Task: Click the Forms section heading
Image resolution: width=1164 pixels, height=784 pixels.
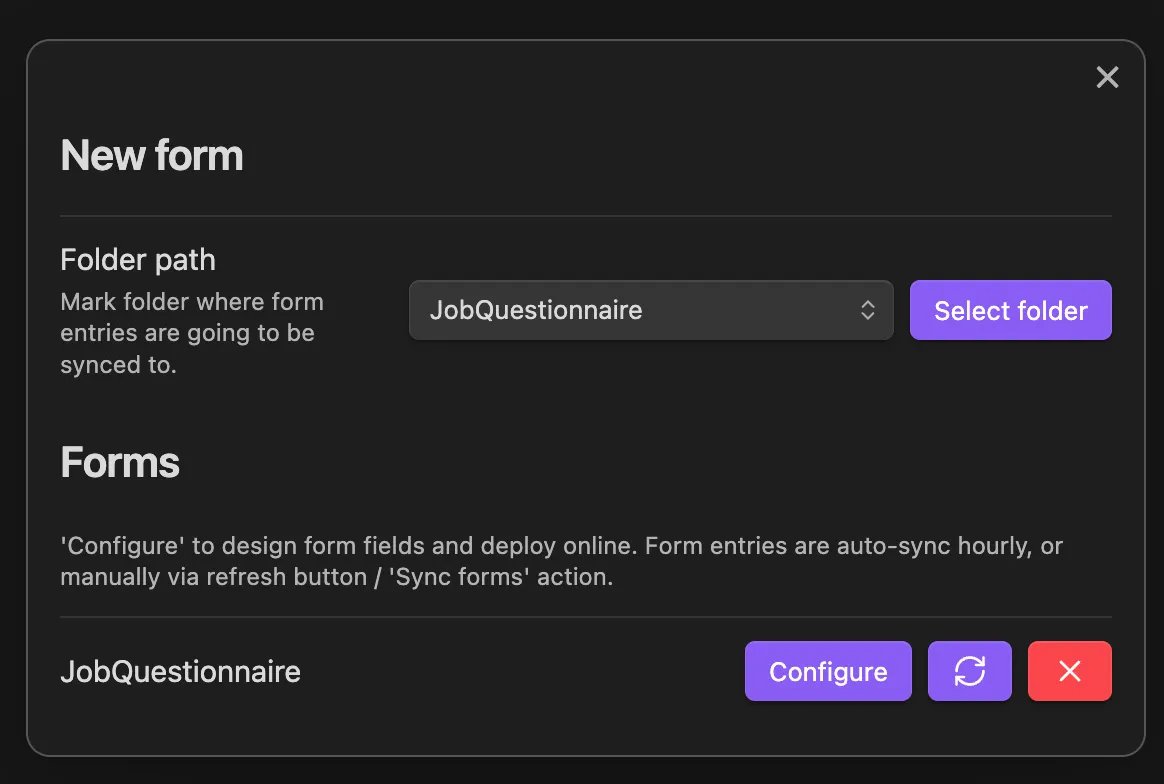Action: point(120,463)
